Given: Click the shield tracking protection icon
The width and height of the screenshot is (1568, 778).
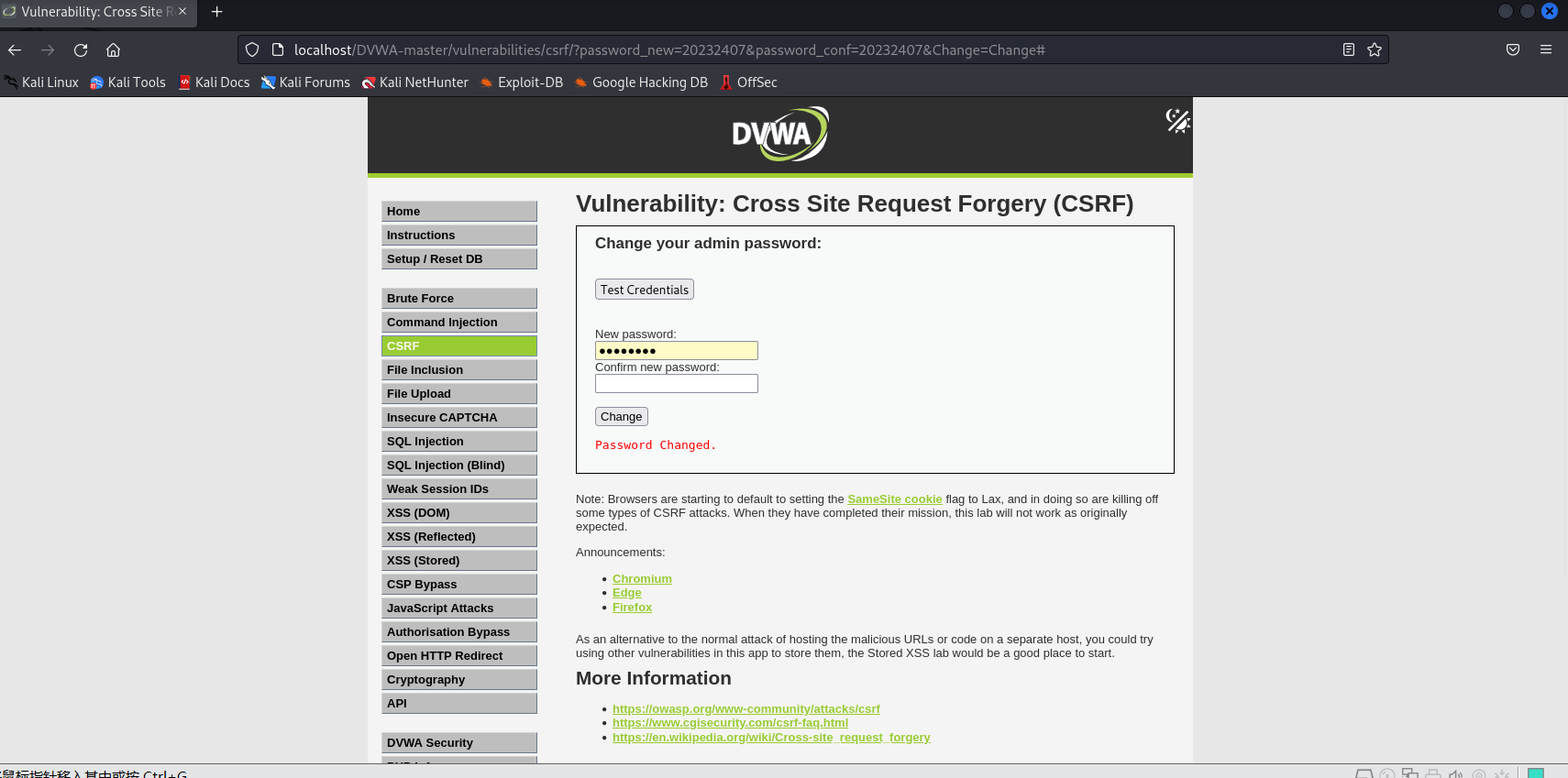Looking at the screenshot, I should [x=252, y=49].
